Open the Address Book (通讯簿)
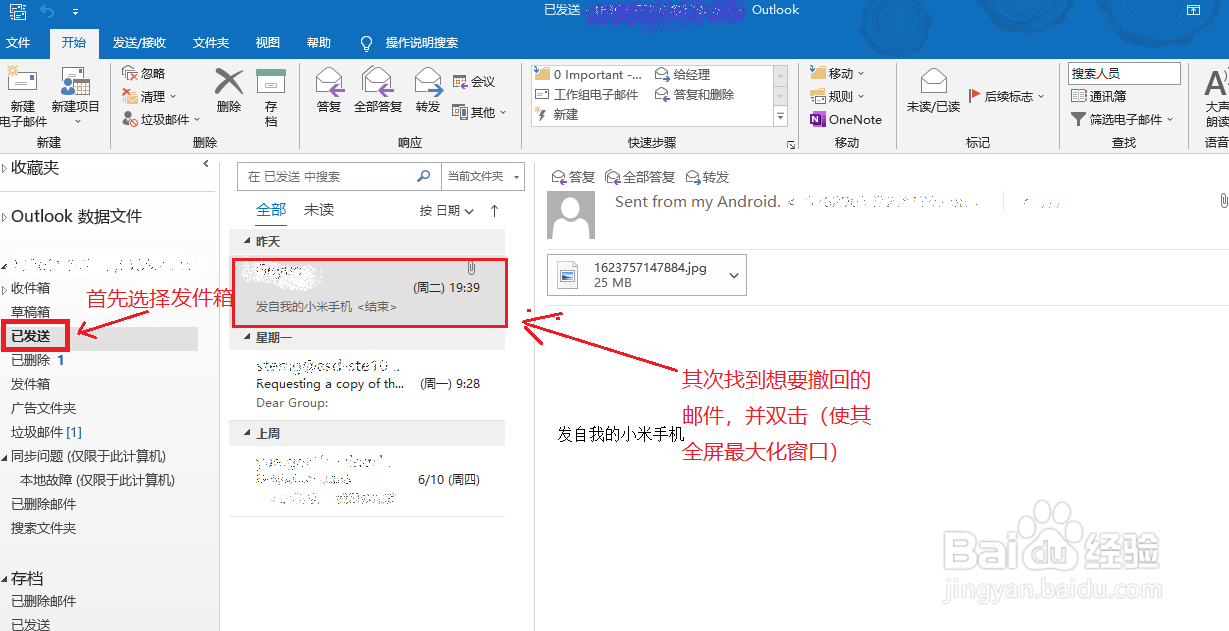1229x631 pixels. (1099, 97)
